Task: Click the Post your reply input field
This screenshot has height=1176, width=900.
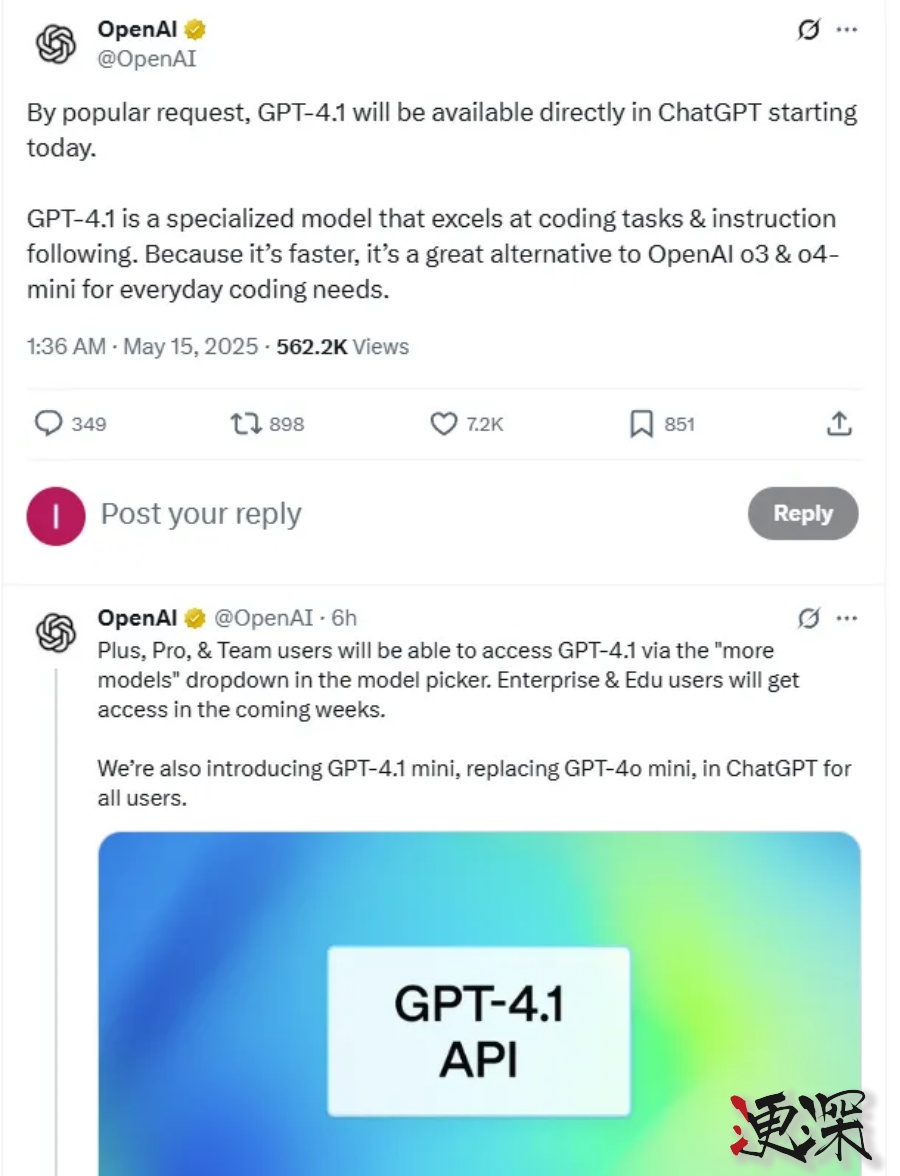Action: coord(200,513)
